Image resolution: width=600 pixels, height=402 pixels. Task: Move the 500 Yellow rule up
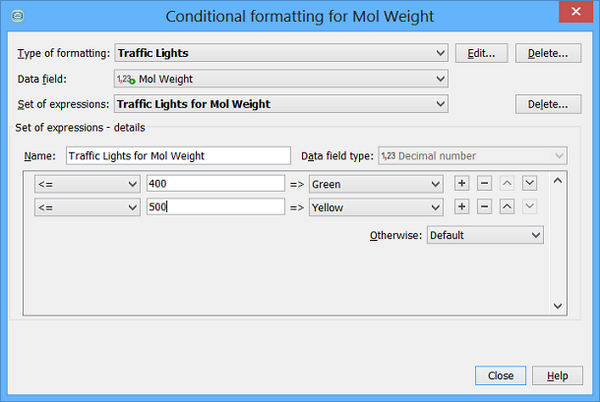(507, 207)
